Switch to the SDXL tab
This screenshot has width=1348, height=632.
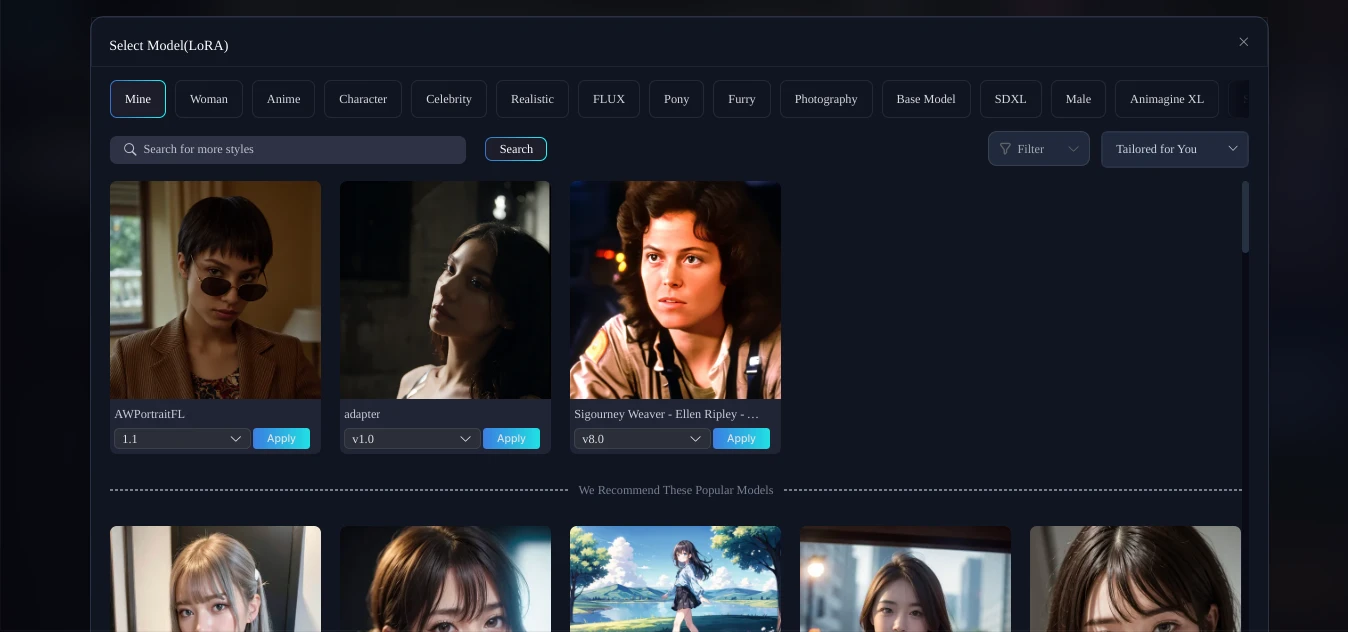pyautogui.click(x=1011, y=99)
